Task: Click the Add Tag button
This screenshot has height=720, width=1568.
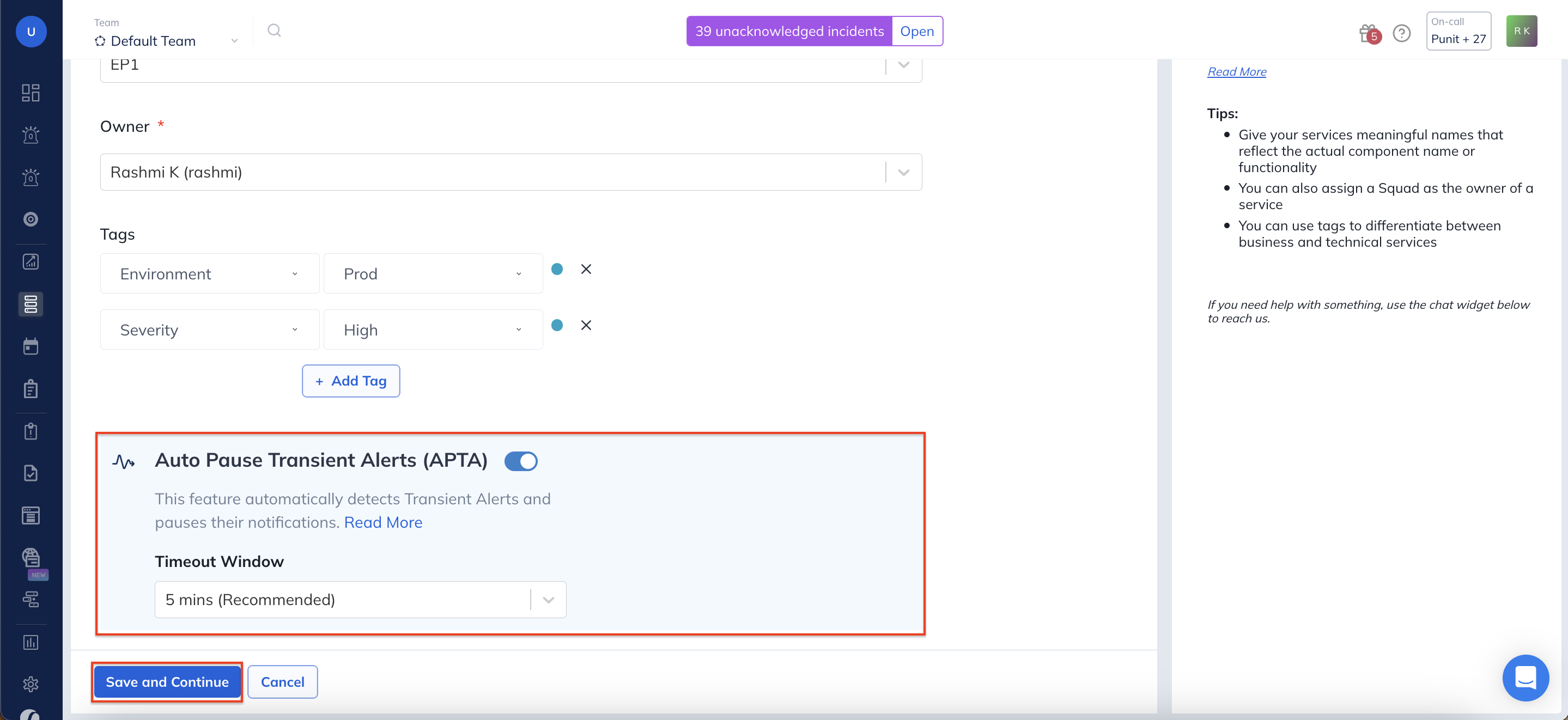Action: tap(351, 381)
